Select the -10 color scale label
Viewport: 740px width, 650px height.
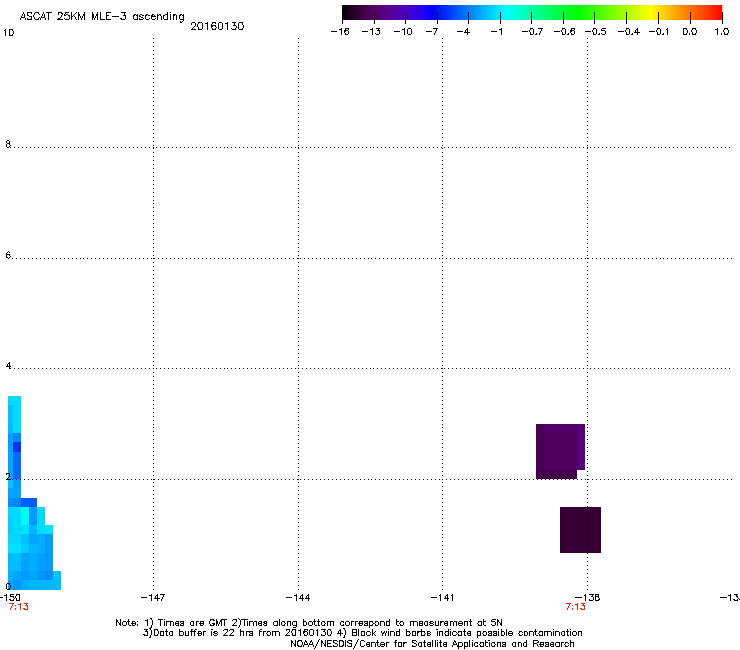pos(403,32)
